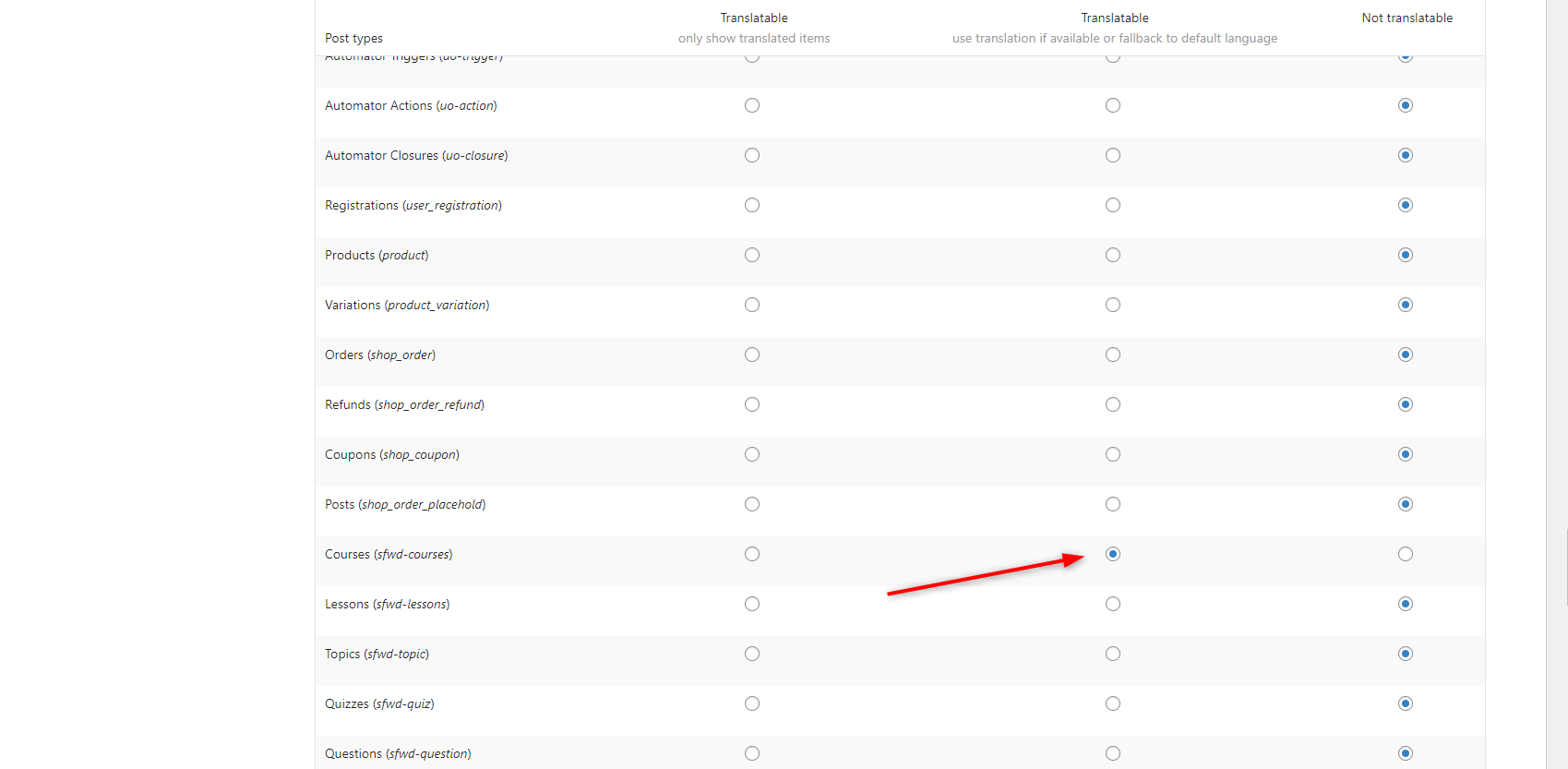
Task: Make Quizzes translatable with fallback
Action: [x=1113, y=703]
